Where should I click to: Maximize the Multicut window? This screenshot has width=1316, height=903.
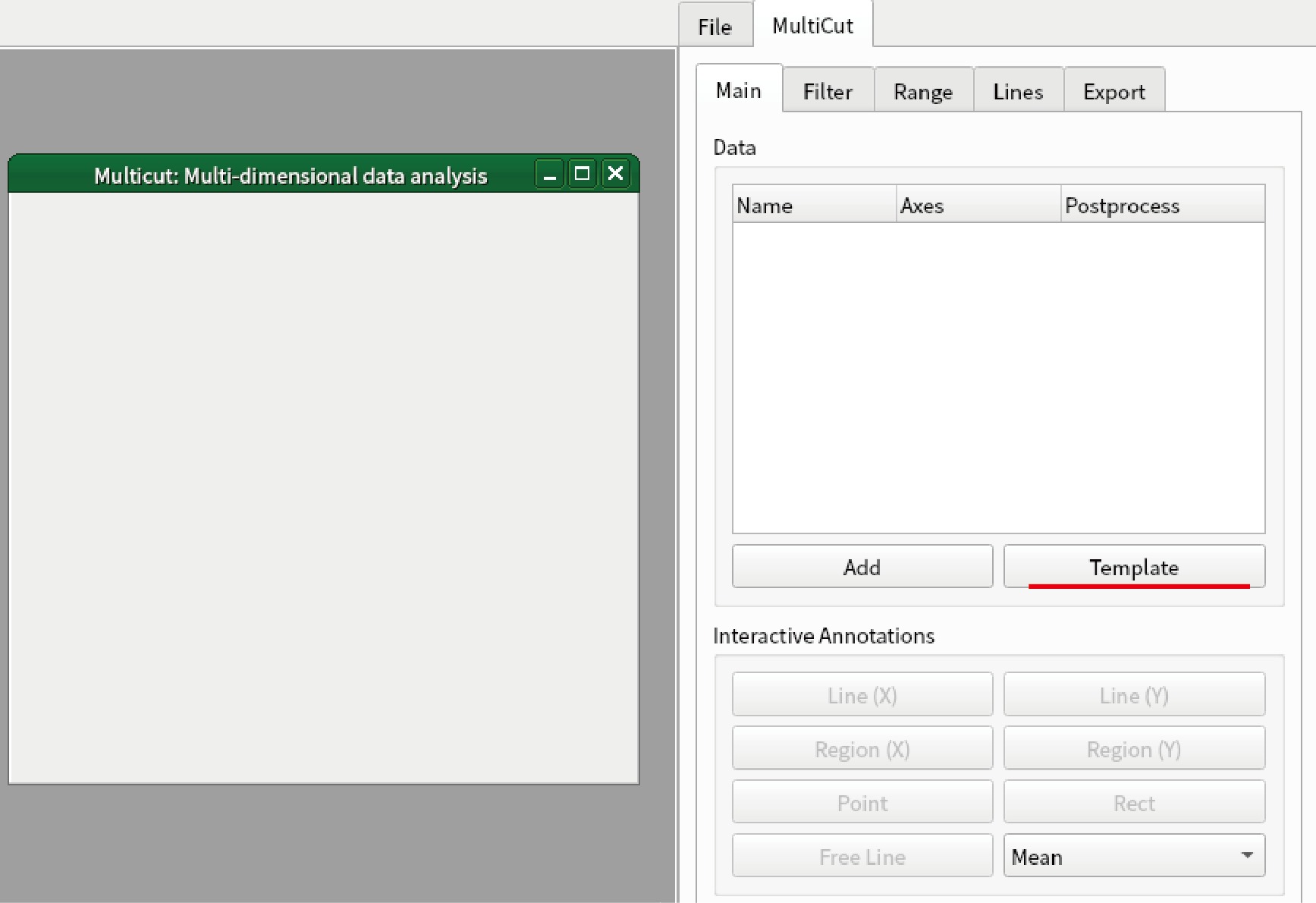(x=583, y=175)
